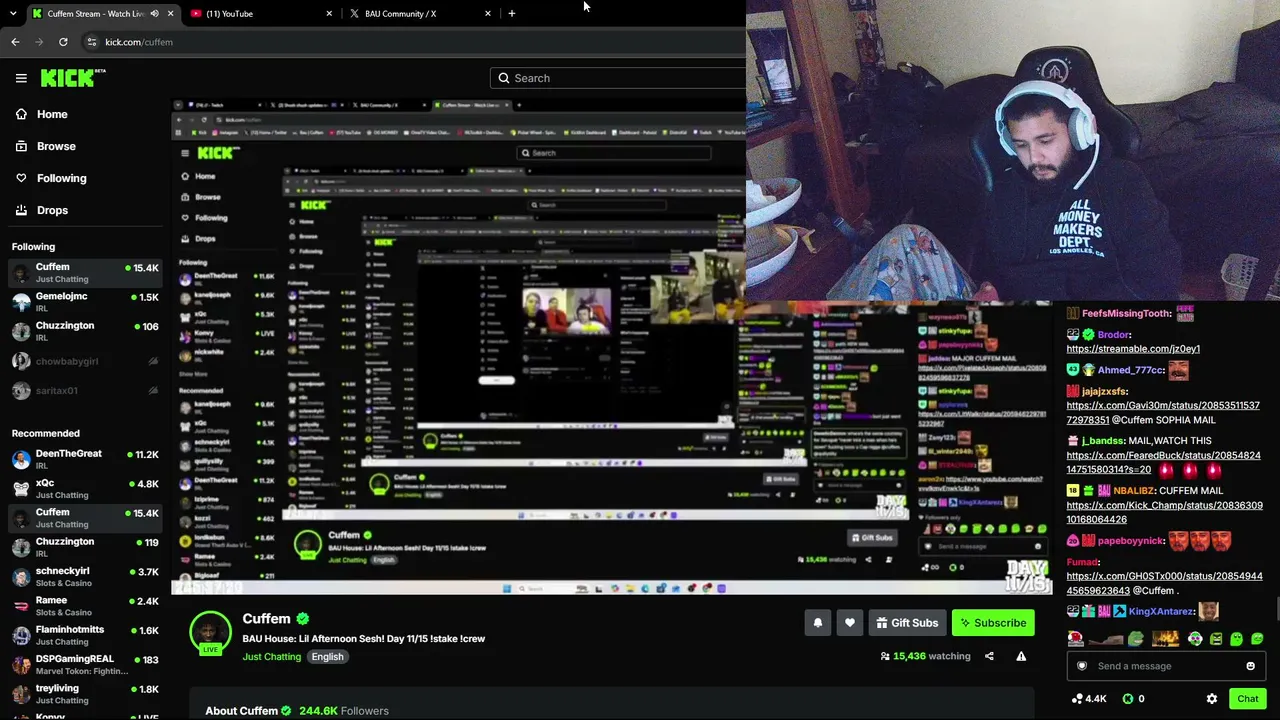Click the English language tag
Image resolution: width=1280 pixels, height=720 pixels.
point(327,657)
